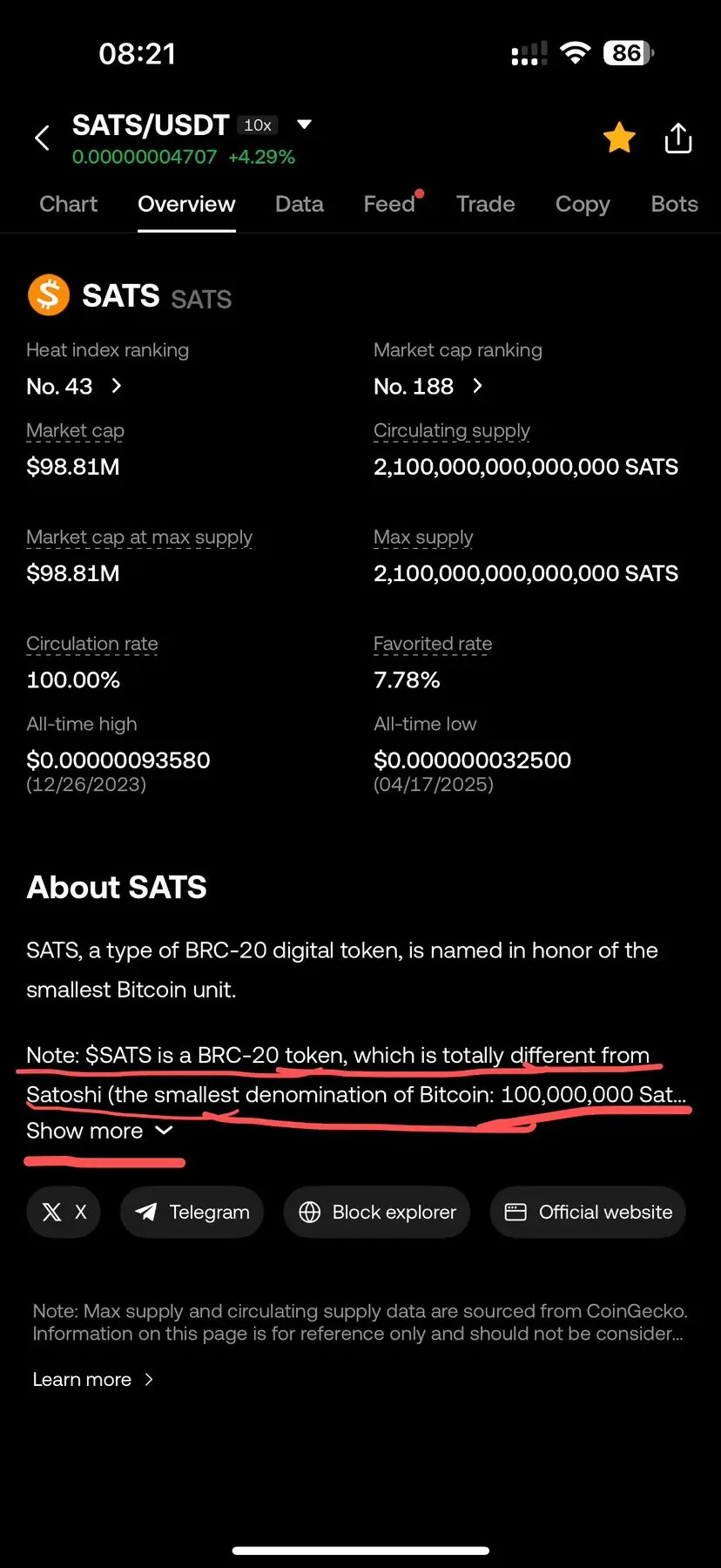Tap the Circulating supply label
The width and height of the screenshot is (721, 1568).
click(x=452, y=430)
